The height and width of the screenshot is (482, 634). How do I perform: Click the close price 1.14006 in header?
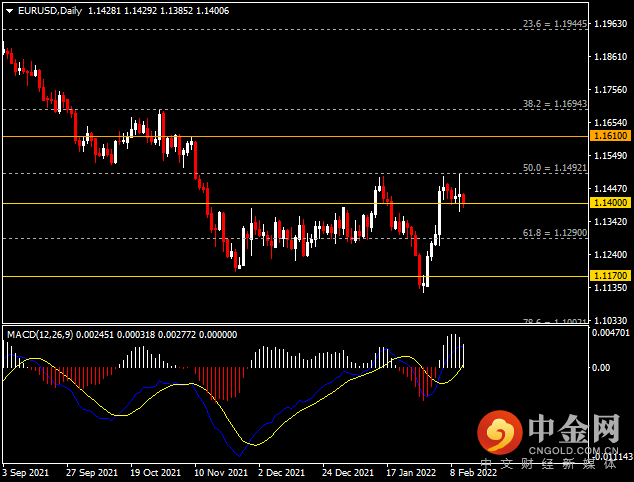[212, 11]
